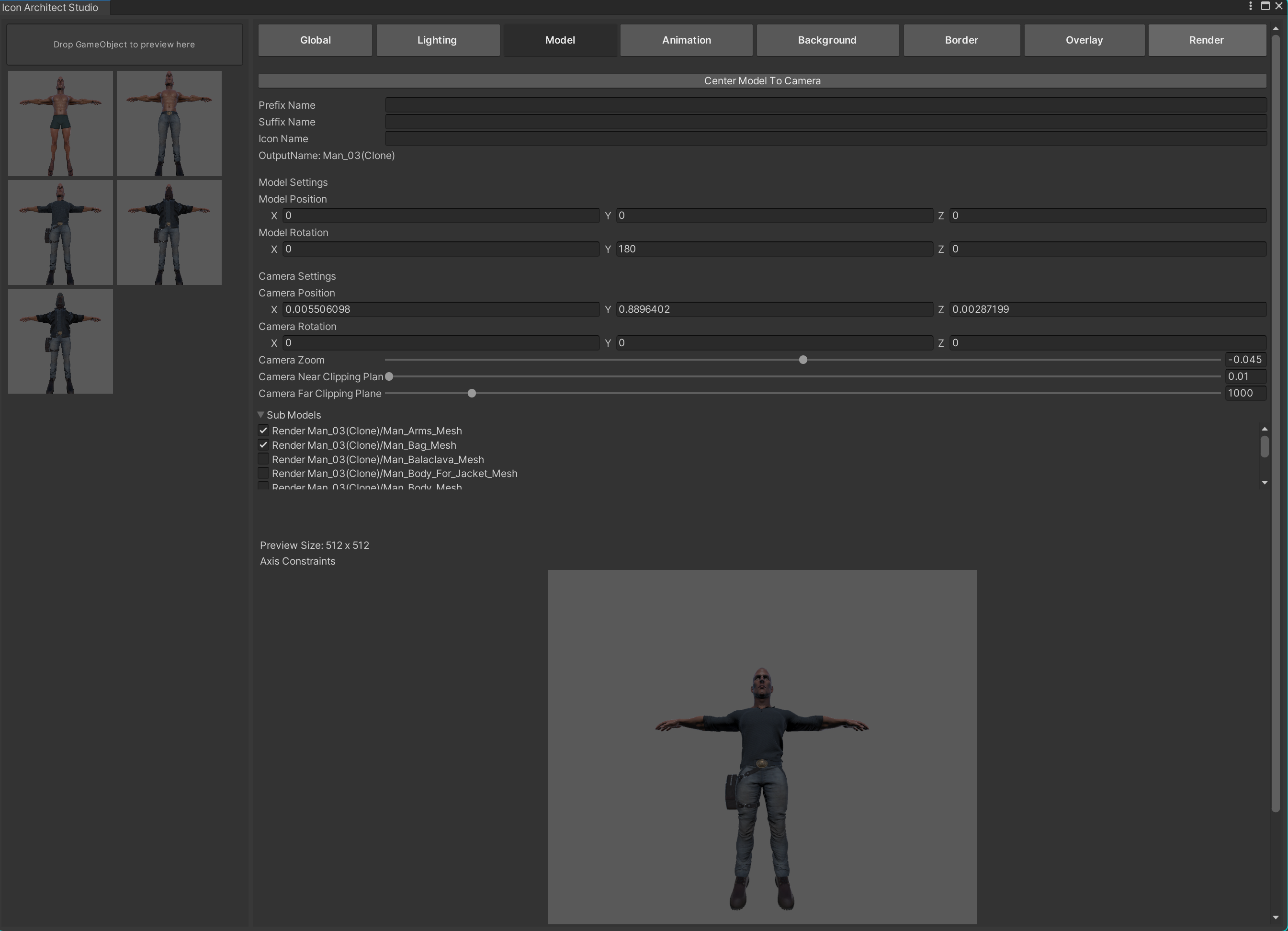Click the Camera Far Clipping Plane slider handle
This screenshot has width=1288, height=931.
coord(472,393)
